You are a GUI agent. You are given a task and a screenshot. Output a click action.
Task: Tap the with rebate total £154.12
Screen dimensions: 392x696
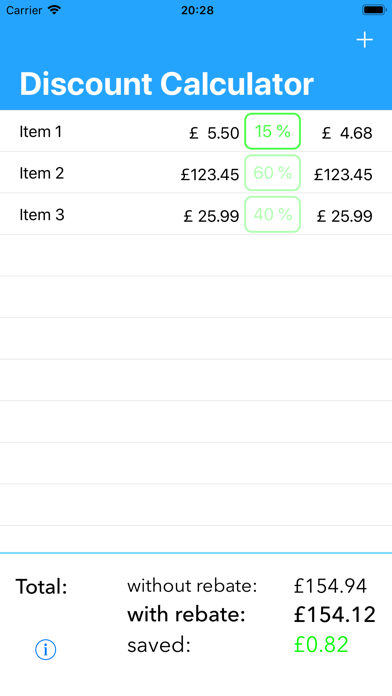coord(335,615)
